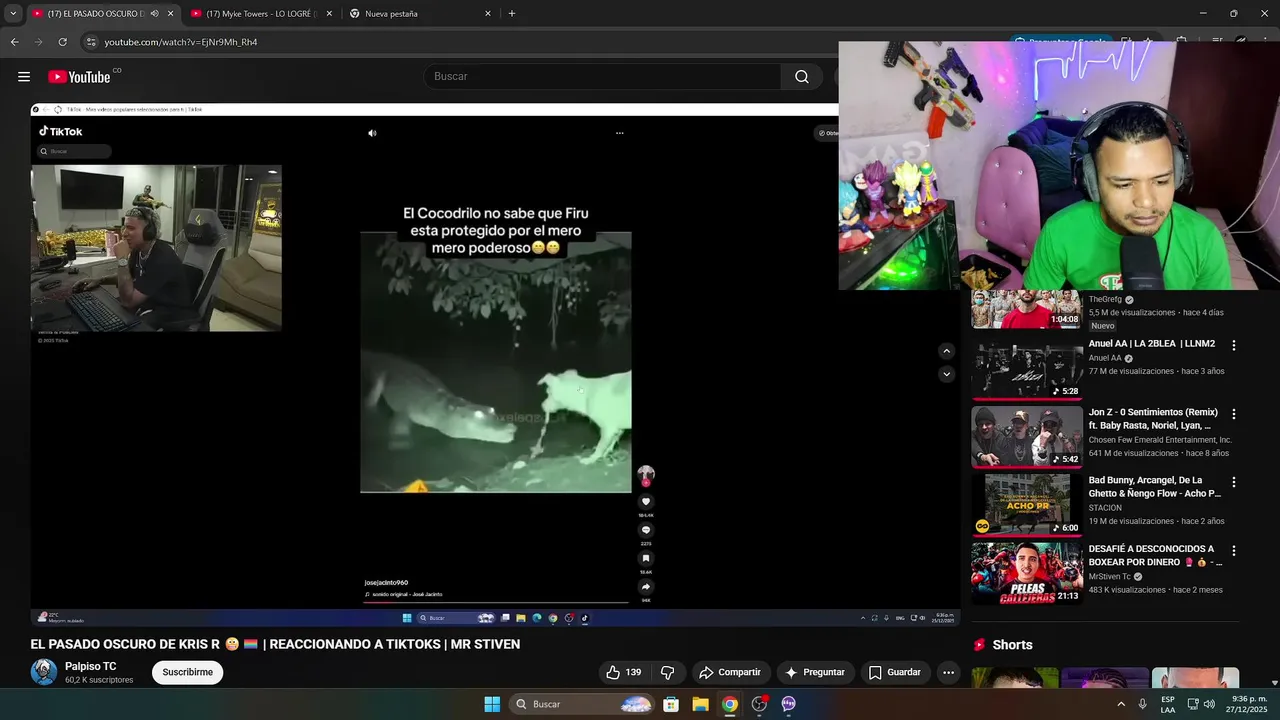This screenshot has width=1280, height=720.
Task: Subscribe using Suscribirme button
Action: pyautogui.click(x=188, y=672)
